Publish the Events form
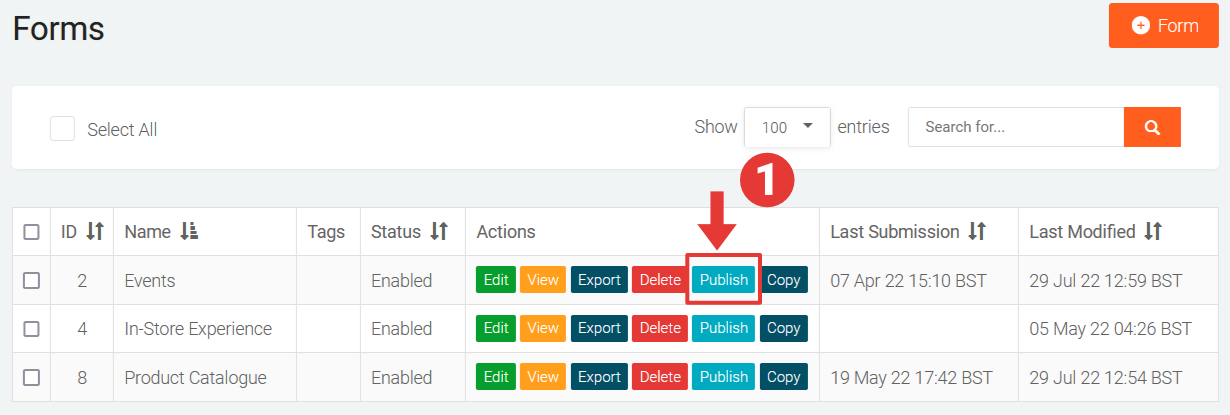 (724, 280)
